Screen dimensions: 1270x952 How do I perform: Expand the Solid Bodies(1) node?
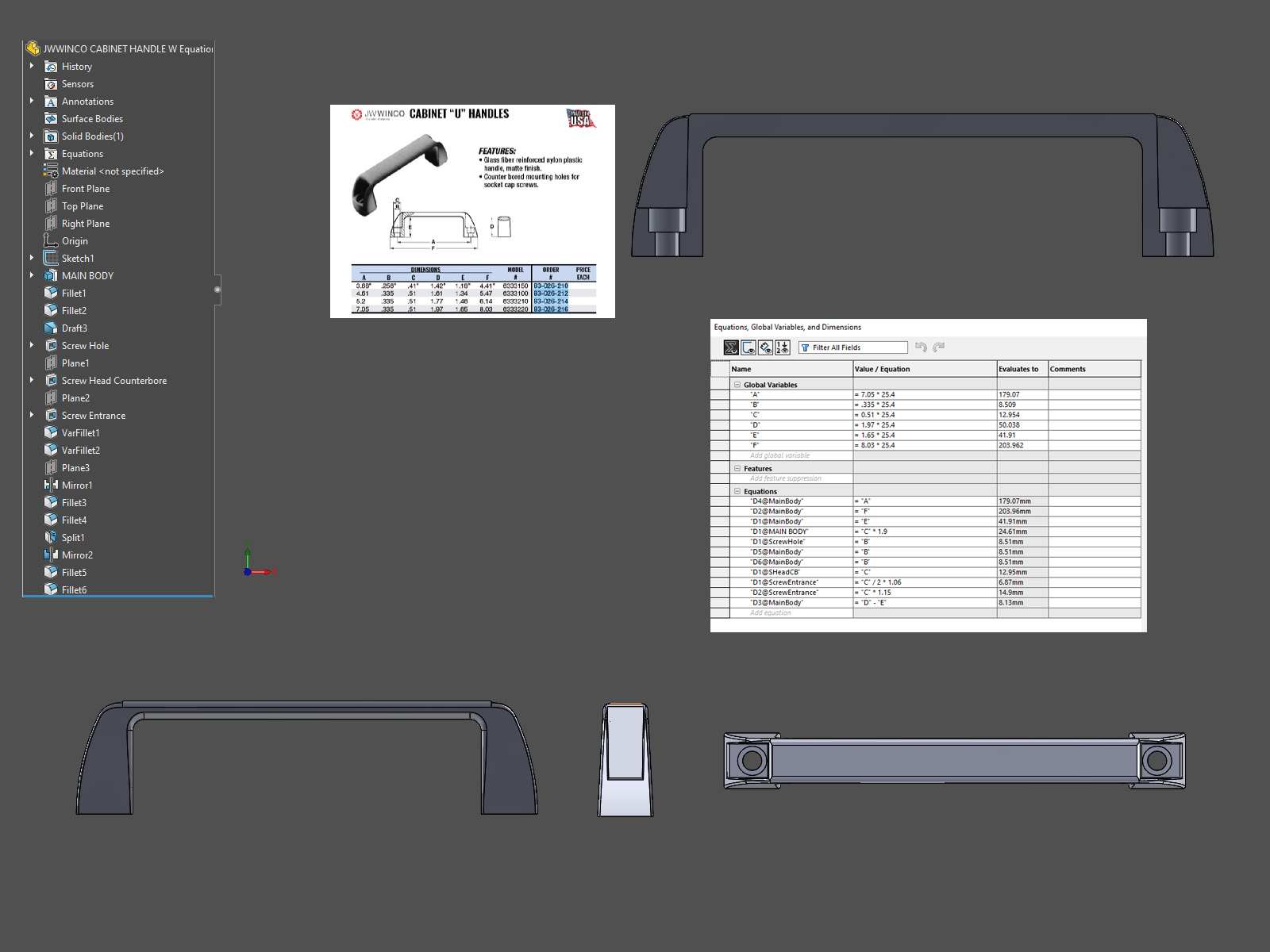tap(32, 136)
